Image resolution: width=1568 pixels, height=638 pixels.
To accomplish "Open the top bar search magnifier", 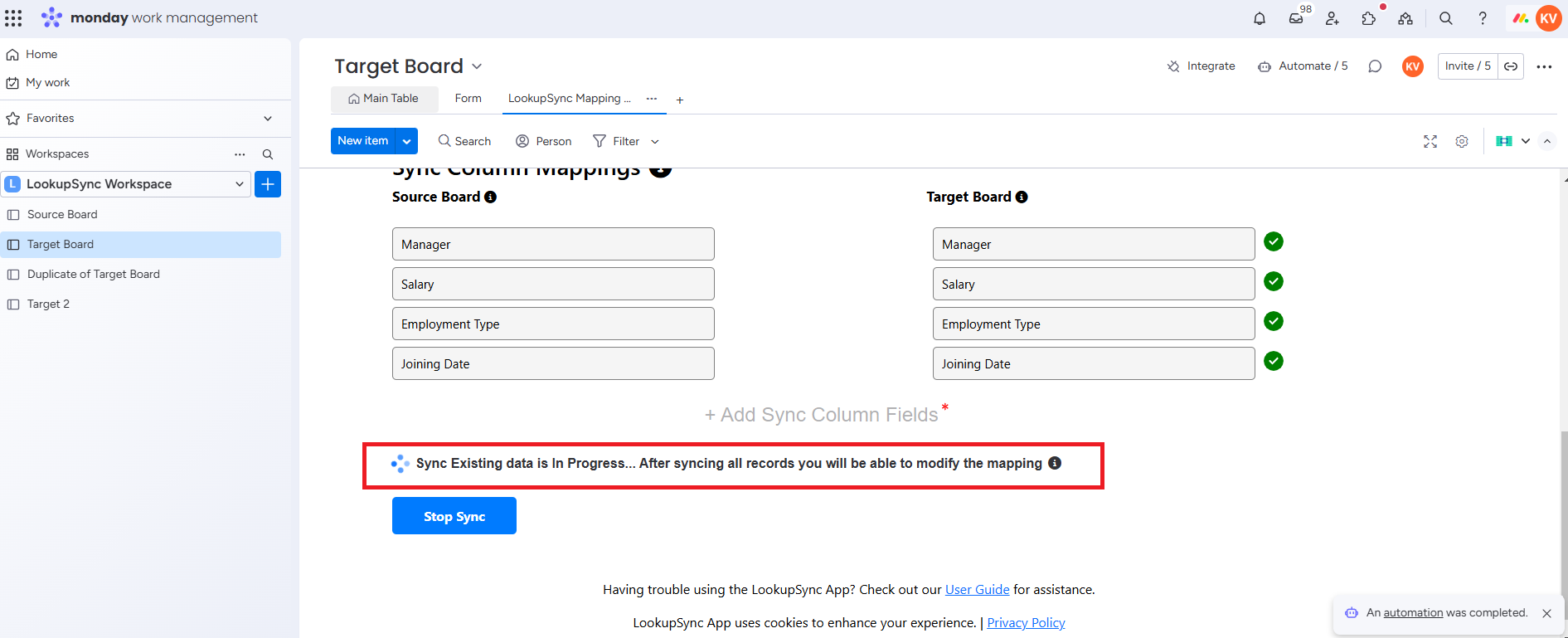I will pyautogui.click(x=1446, y=18).
